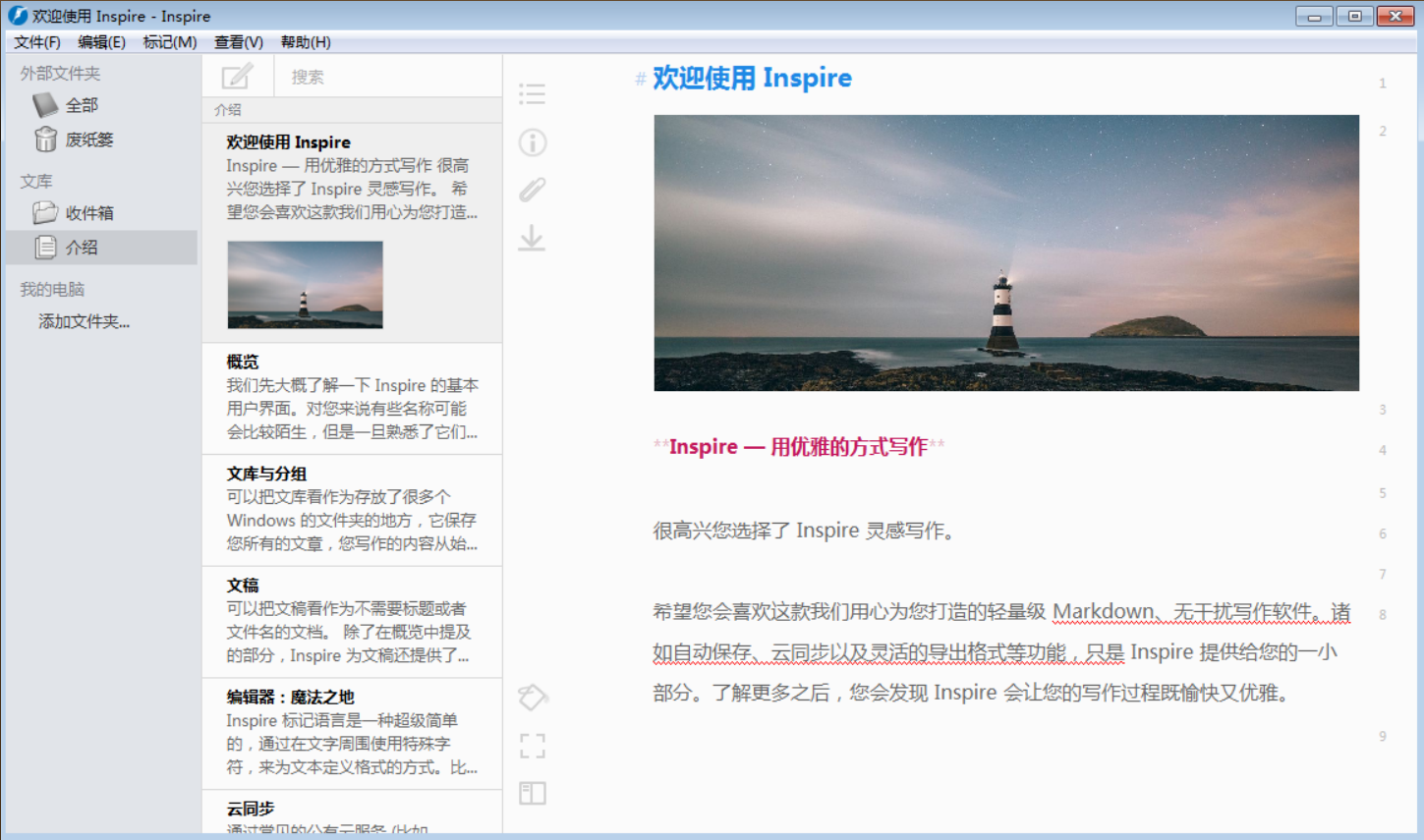1424x840 pixels.
Task: Select 全部 in the sidebar
Action: (82, 105)
